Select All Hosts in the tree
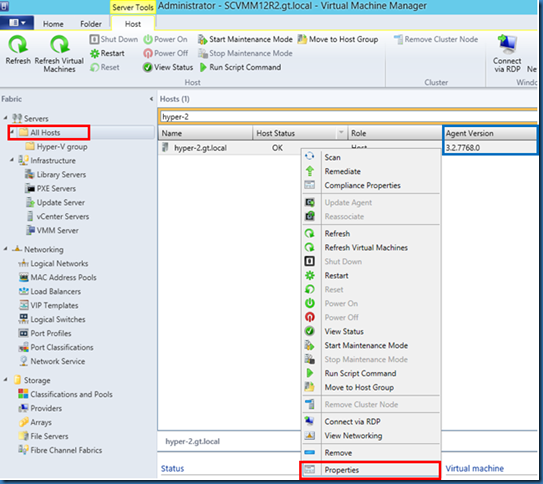Image resolution: width=543 pixels, height=484 pixels. pyautogui.click(x=45, y=133)
